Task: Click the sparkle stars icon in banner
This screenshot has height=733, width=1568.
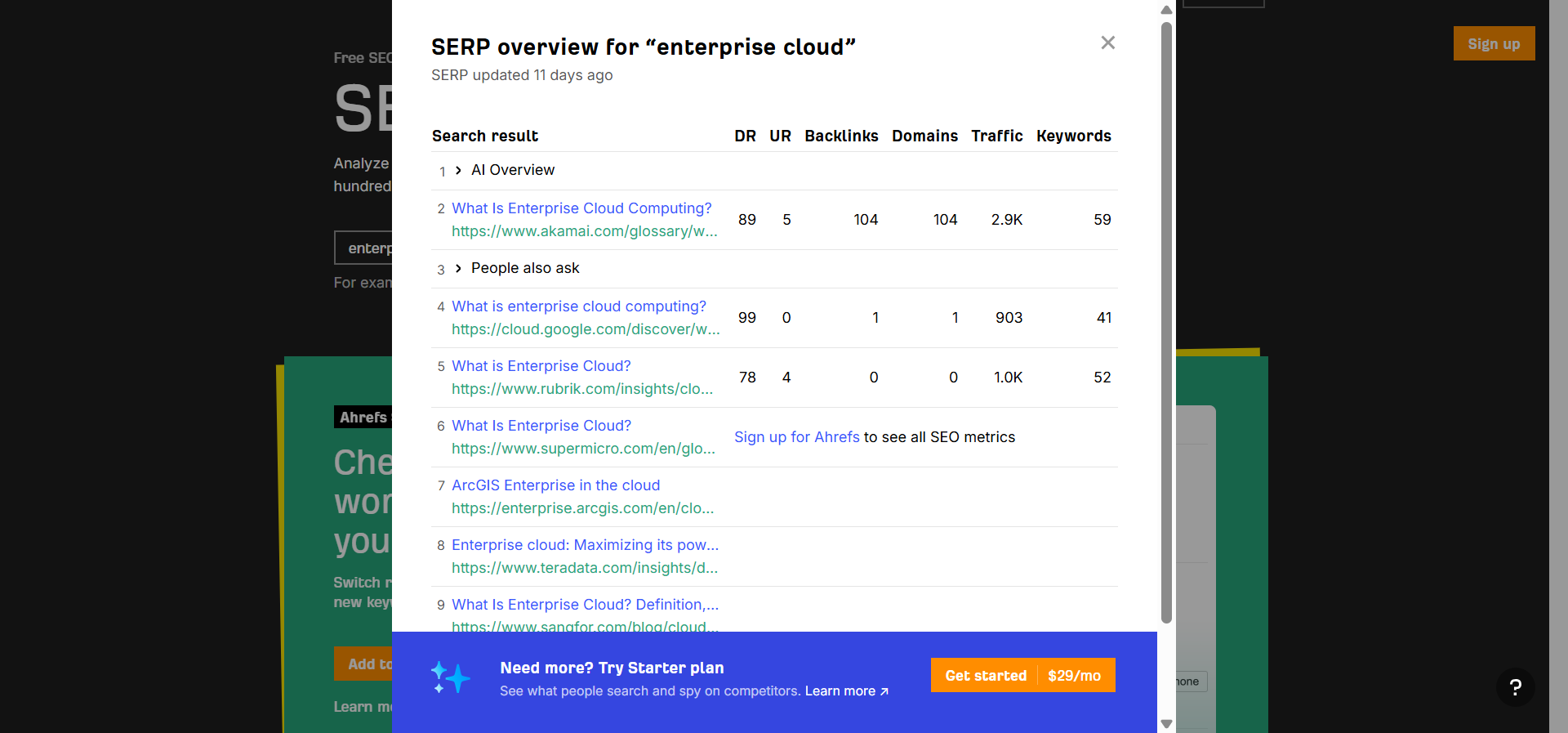Action: pos(451,677)
